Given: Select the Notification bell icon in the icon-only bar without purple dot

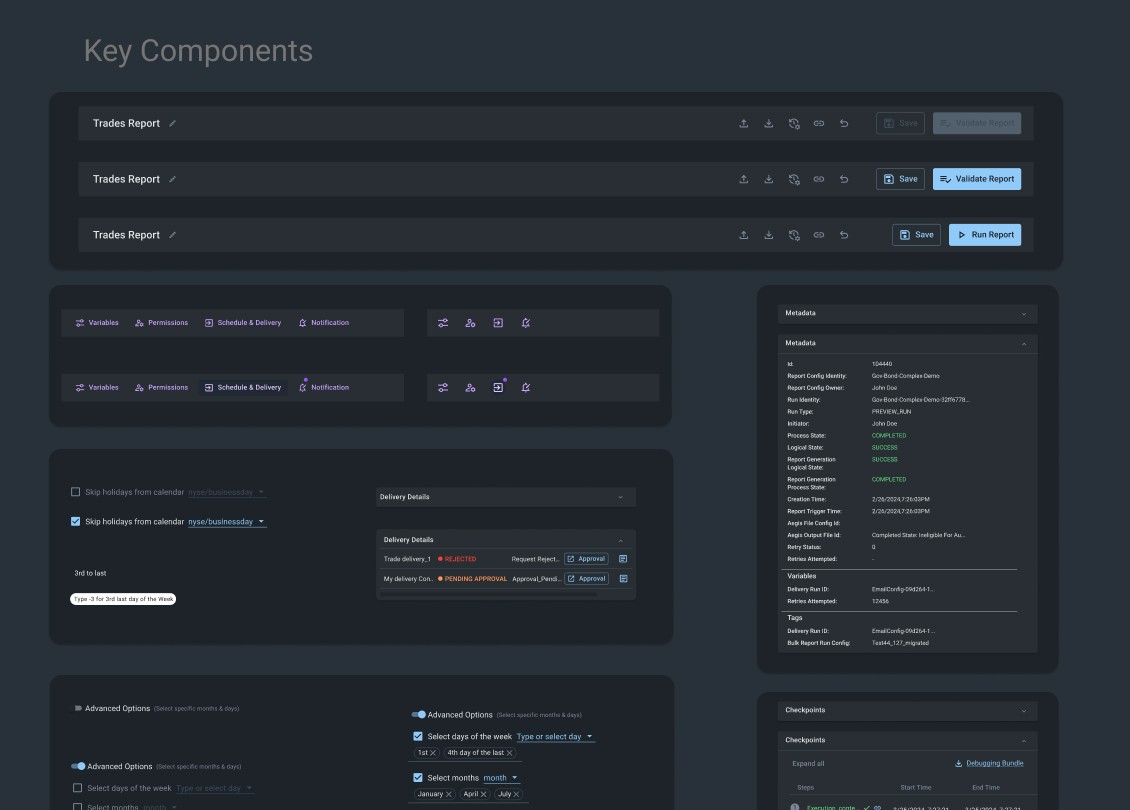Looking at the screenshot, I should (x=526, y=323).
